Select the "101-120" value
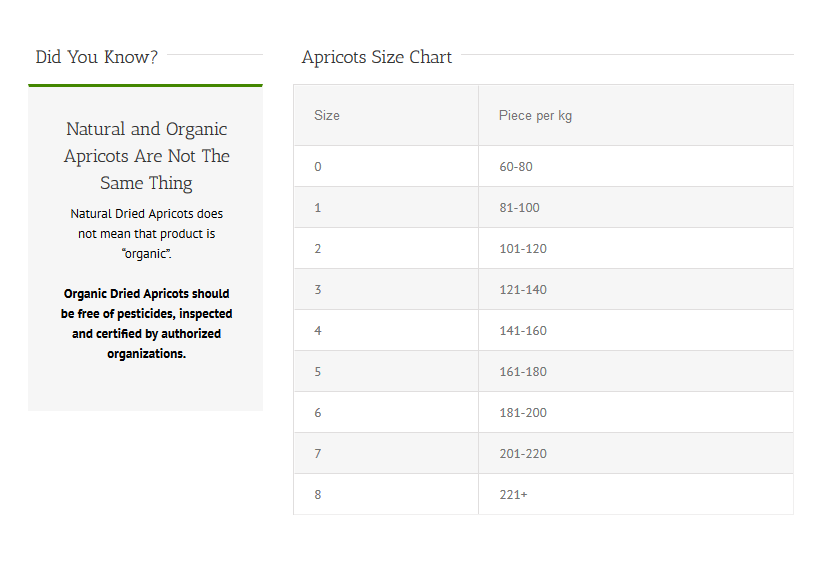Image resolution: width=823 pixels, height=563 pixels. [x=523, y=249]
